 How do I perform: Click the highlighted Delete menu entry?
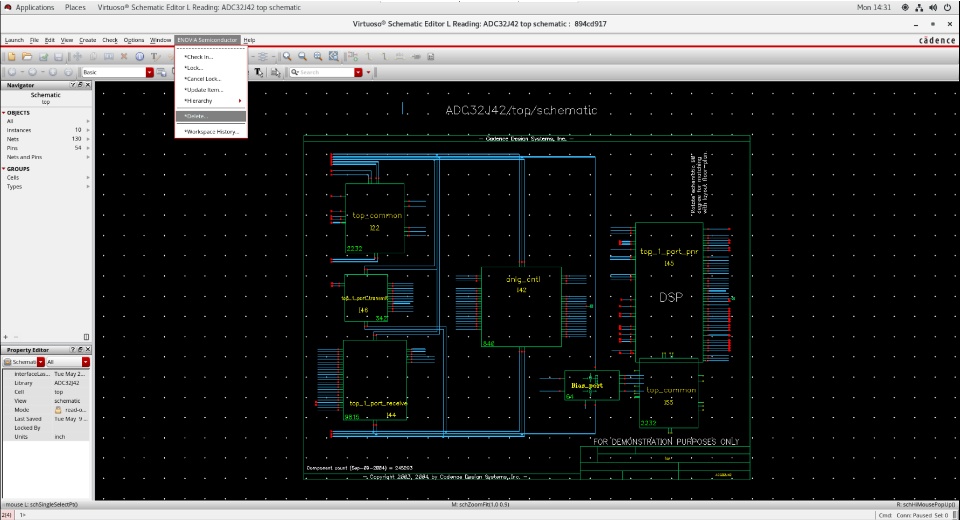pos(211,116)
